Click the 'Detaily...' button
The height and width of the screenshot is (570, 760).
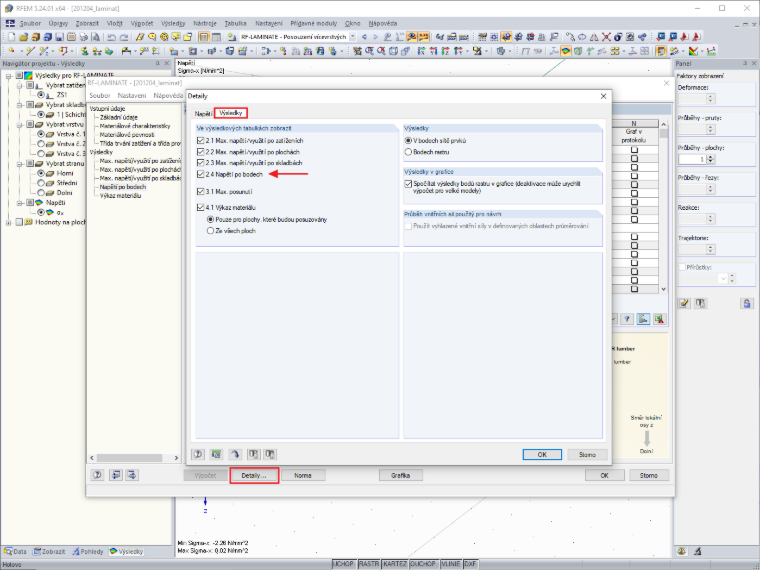tap(254, 475)
